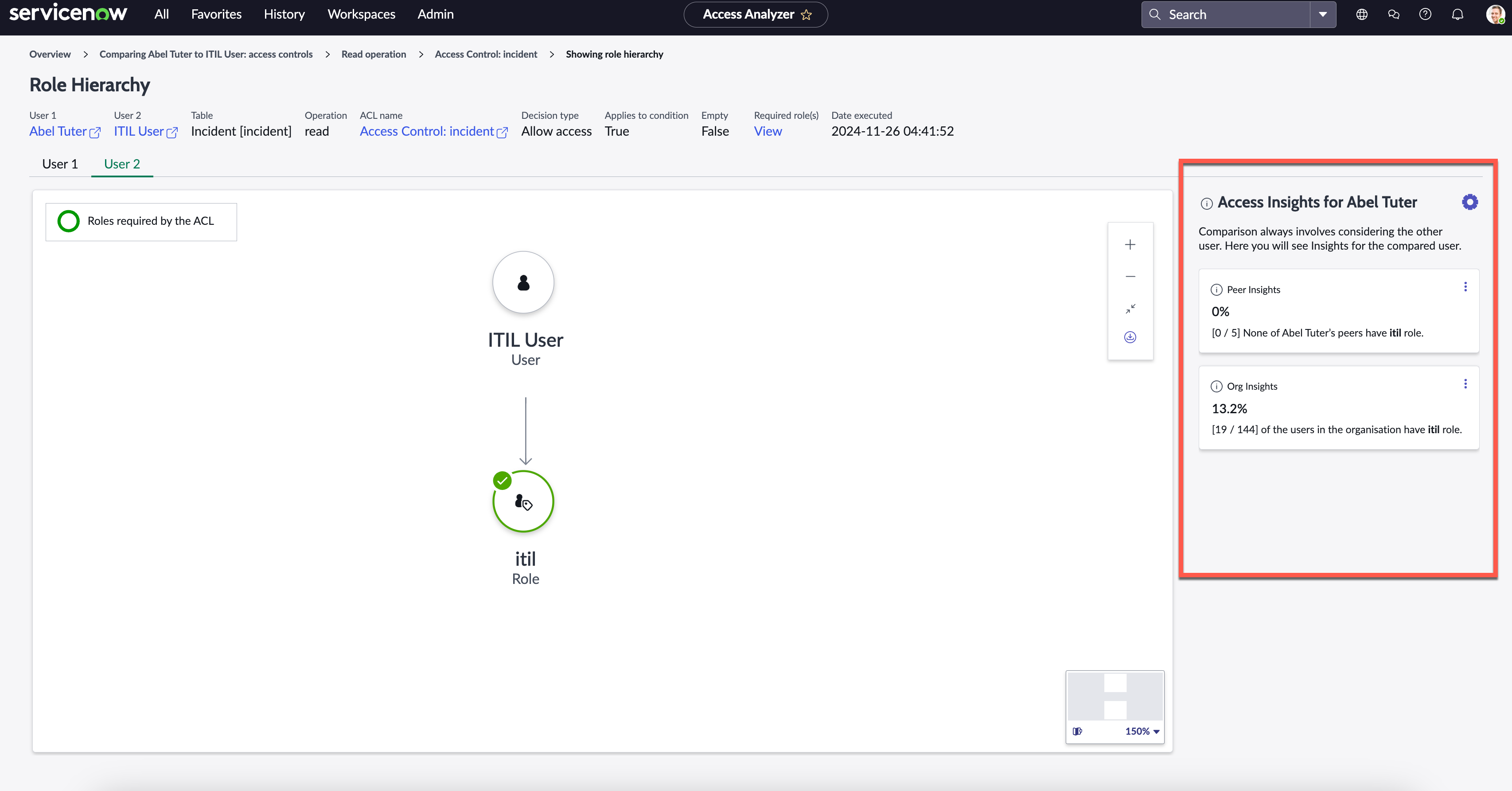Click the Showing role hierarchy breadcrumb
1512x791 pixels.
click(615, 54)
